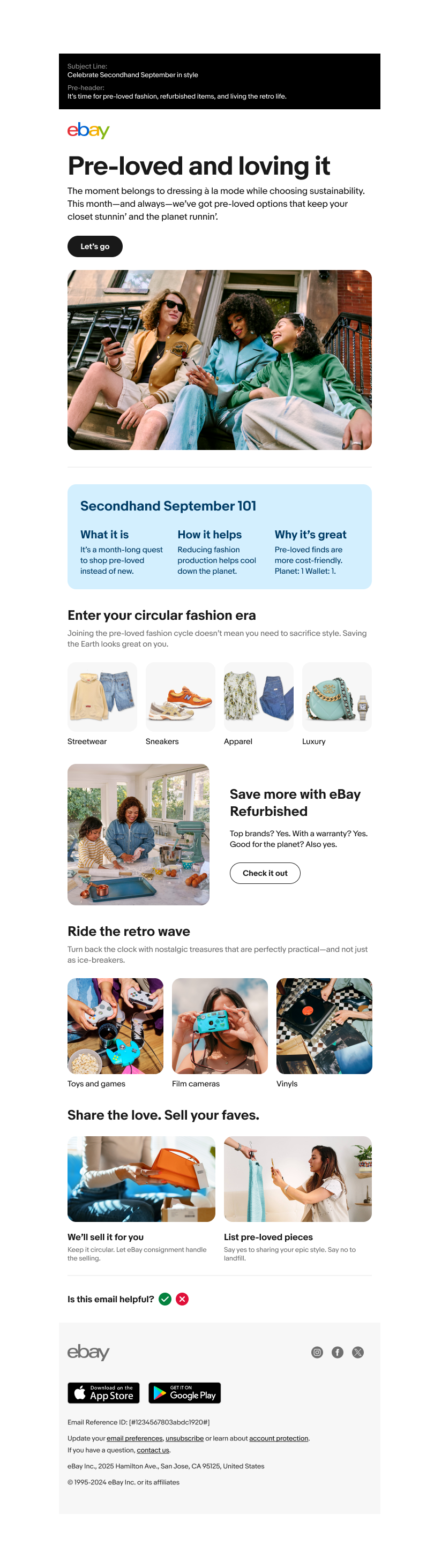Open the Instagram icon in footer
The image size is (434, 1568).
tap(317, 1352)
